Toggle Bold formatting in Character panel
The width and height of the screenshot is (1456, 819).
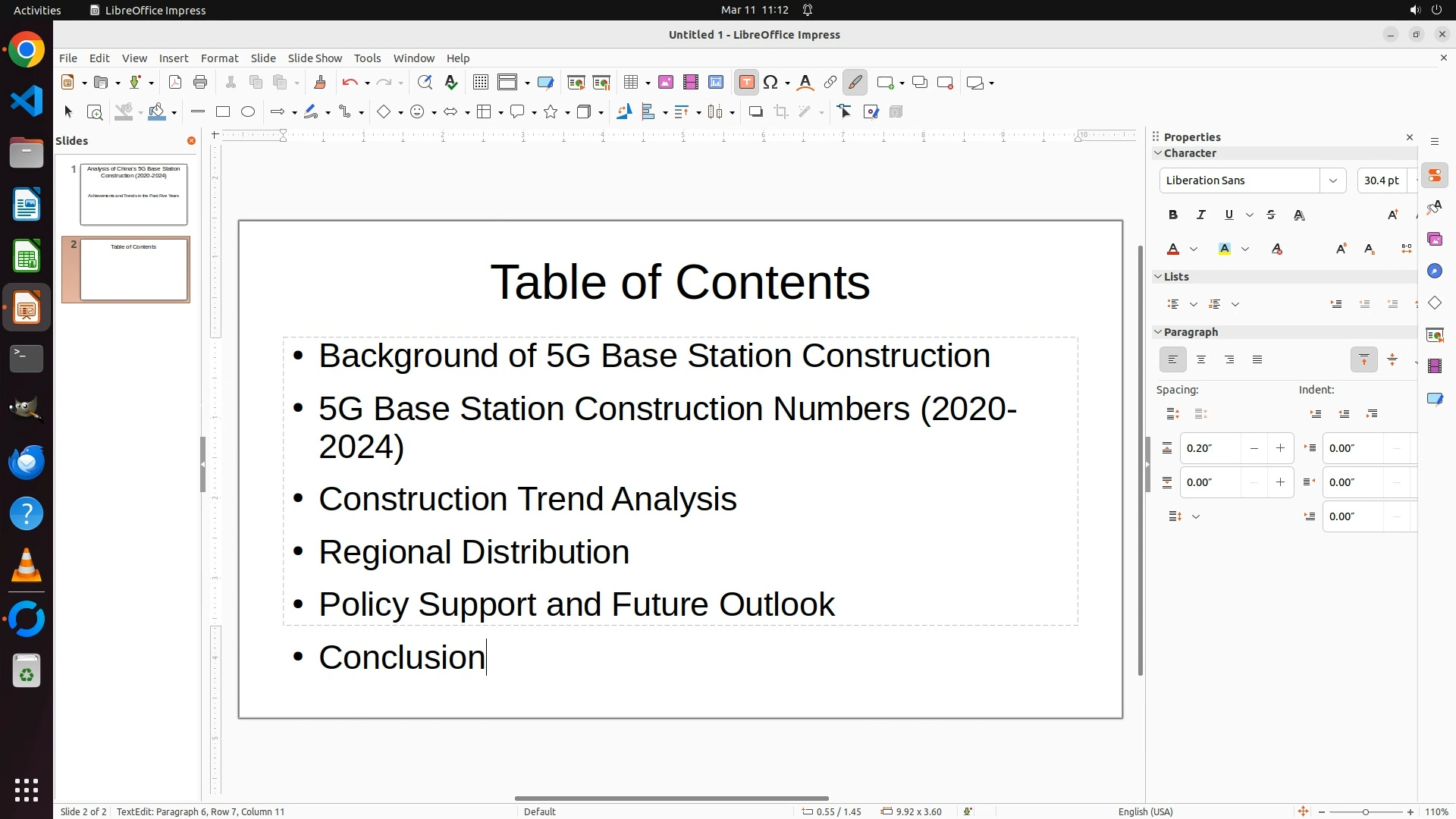click(1173, 215)
